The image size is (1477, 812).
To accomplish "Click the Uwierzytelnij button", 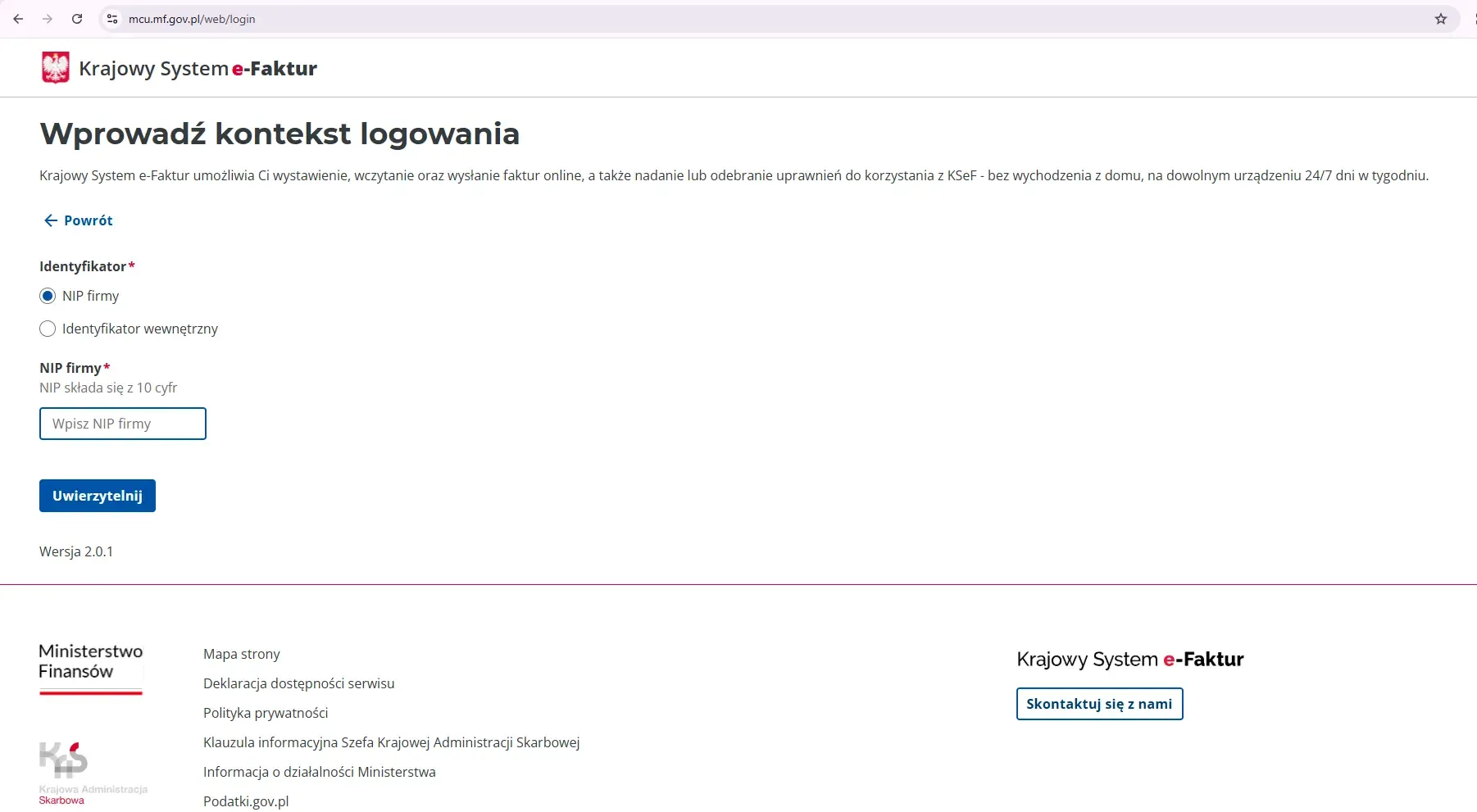I will (97, 496).
